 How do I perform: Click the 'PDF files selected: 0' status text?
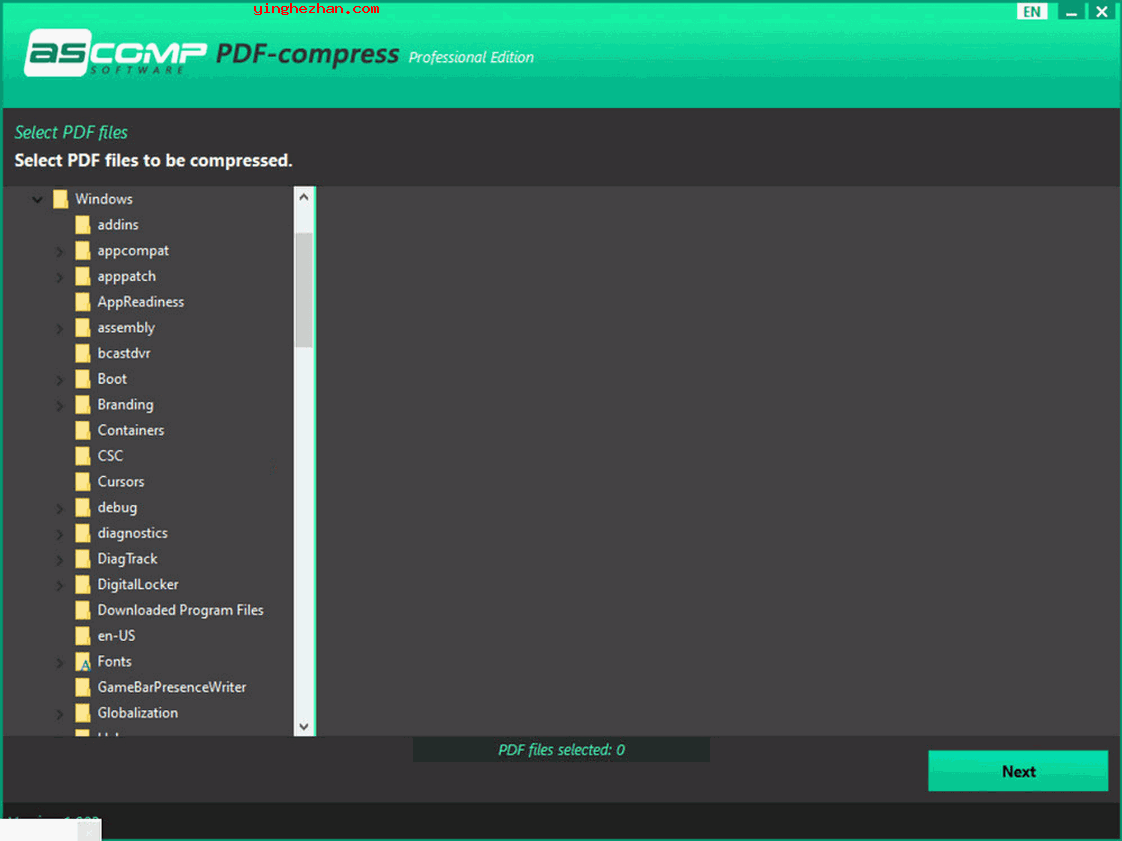(x=561, y=750)
